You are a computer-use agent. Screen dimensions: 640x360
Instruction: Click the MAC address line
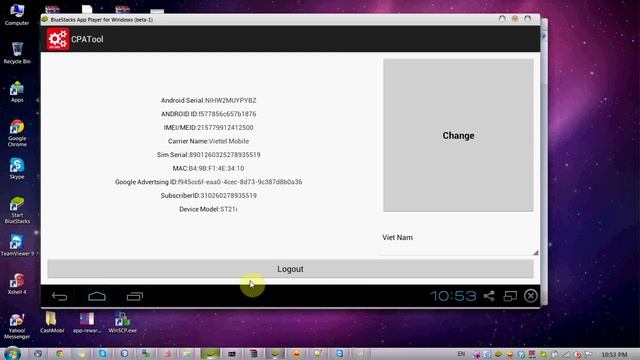[x=209, y=168]
